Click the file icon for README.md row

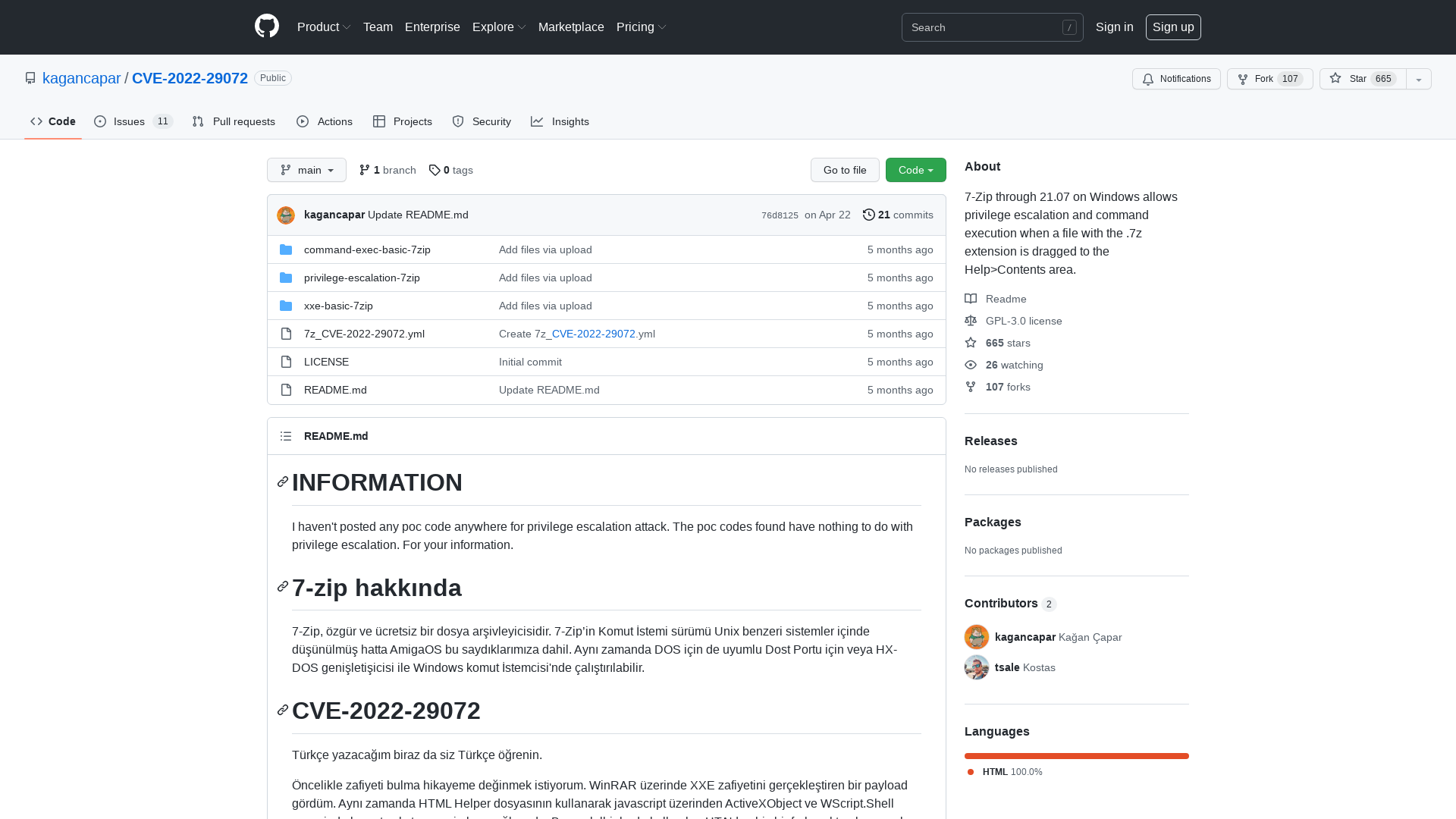point(286,390)
